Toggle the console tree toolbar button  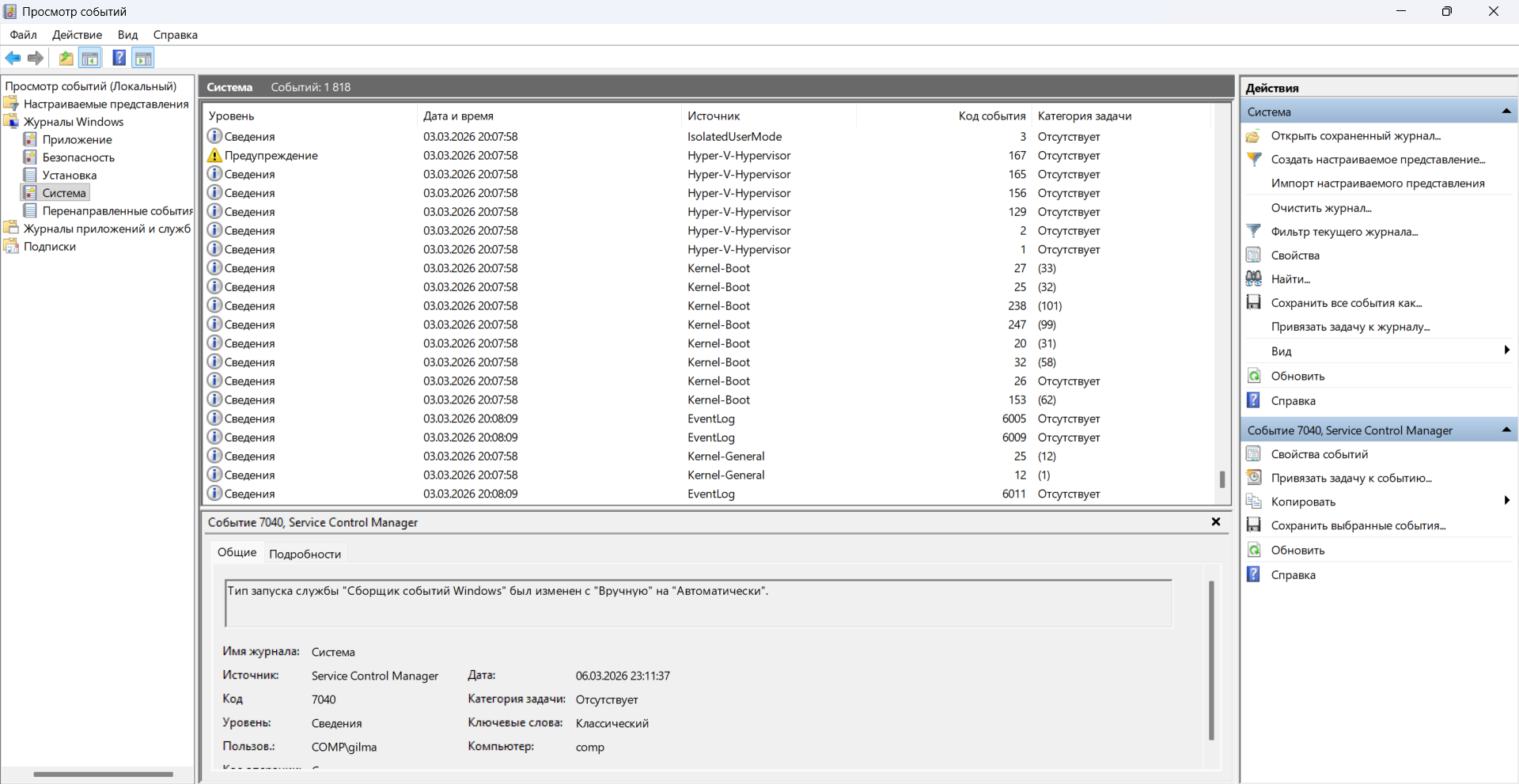click(90, 58)
